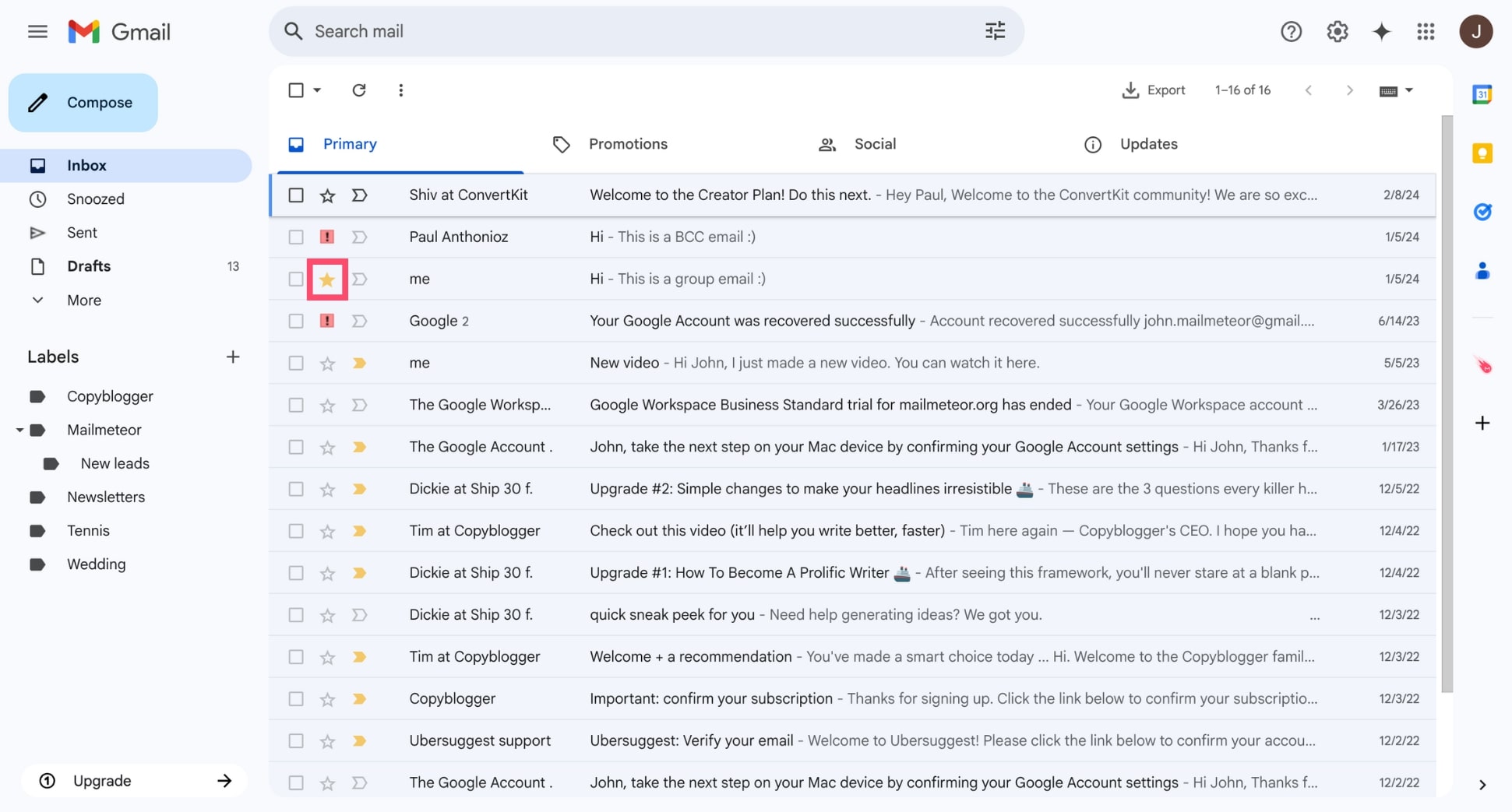The height and width of the screenshot is (812, 1512).
Task: Open the Copyblogger label
Action: (x=110, y=397)
